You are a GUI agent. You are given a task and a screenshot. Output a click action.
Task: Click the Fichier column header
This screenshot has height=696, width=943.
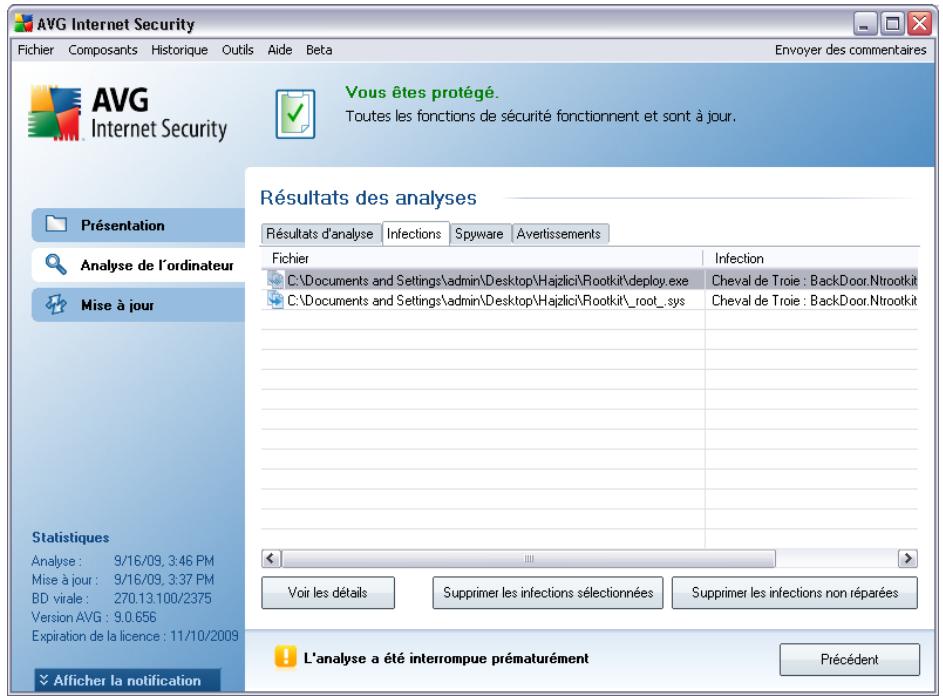pos(482,258)
